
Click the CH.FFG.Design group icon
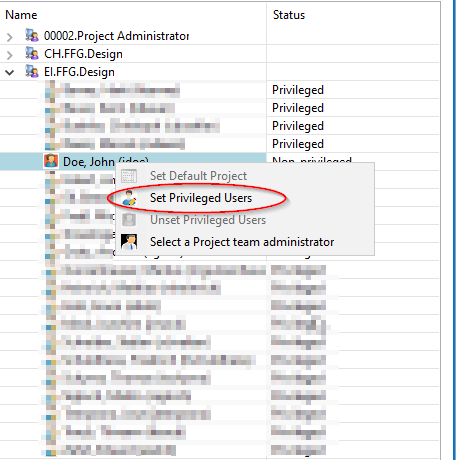(32, 53)
